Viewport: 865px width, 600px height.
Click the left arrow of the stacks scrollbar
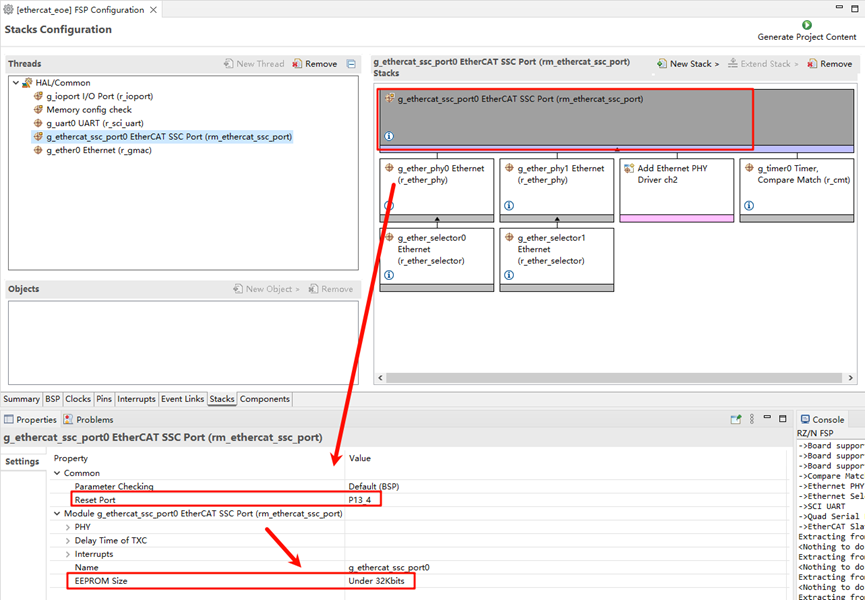coord(380,378)
